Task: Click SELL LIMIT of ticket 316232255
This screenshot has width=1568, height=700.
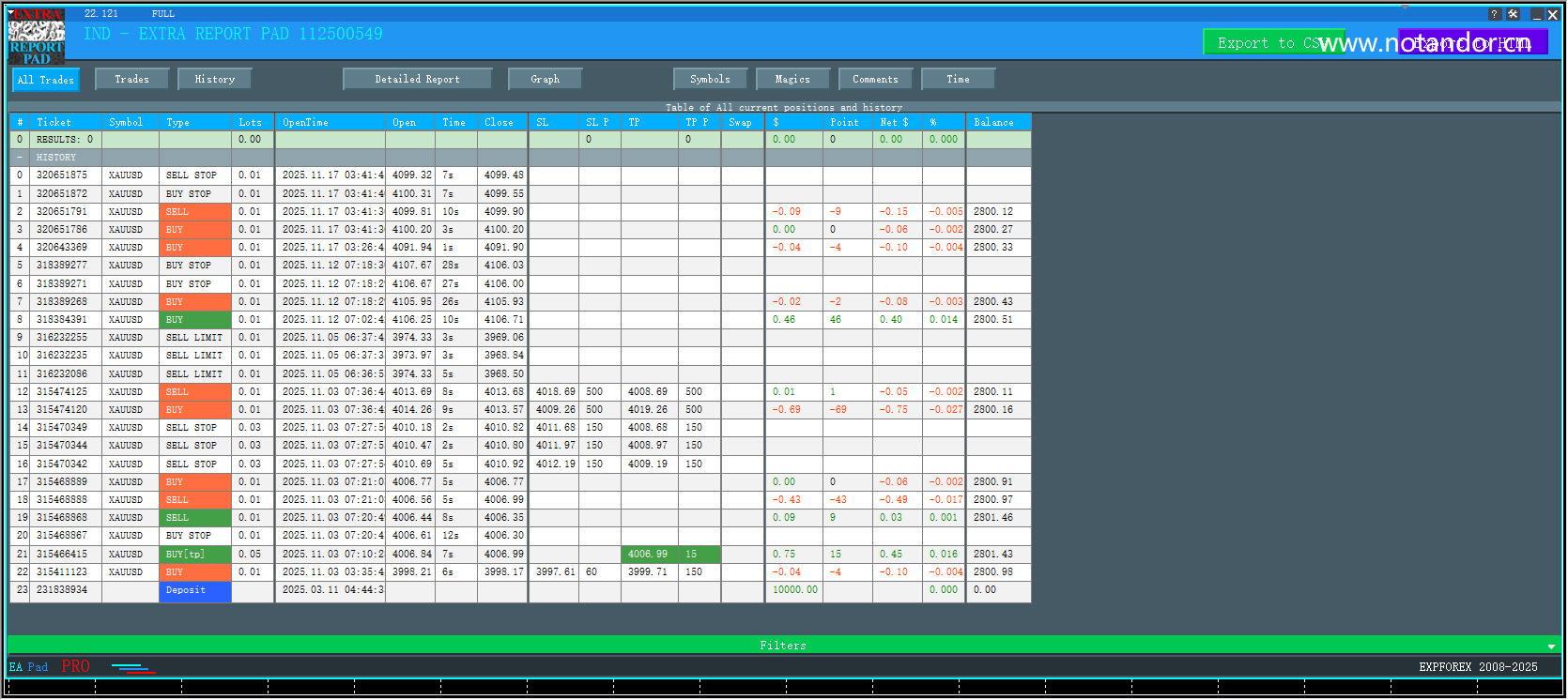Action: pyautogui.click(x=195, y=338)
